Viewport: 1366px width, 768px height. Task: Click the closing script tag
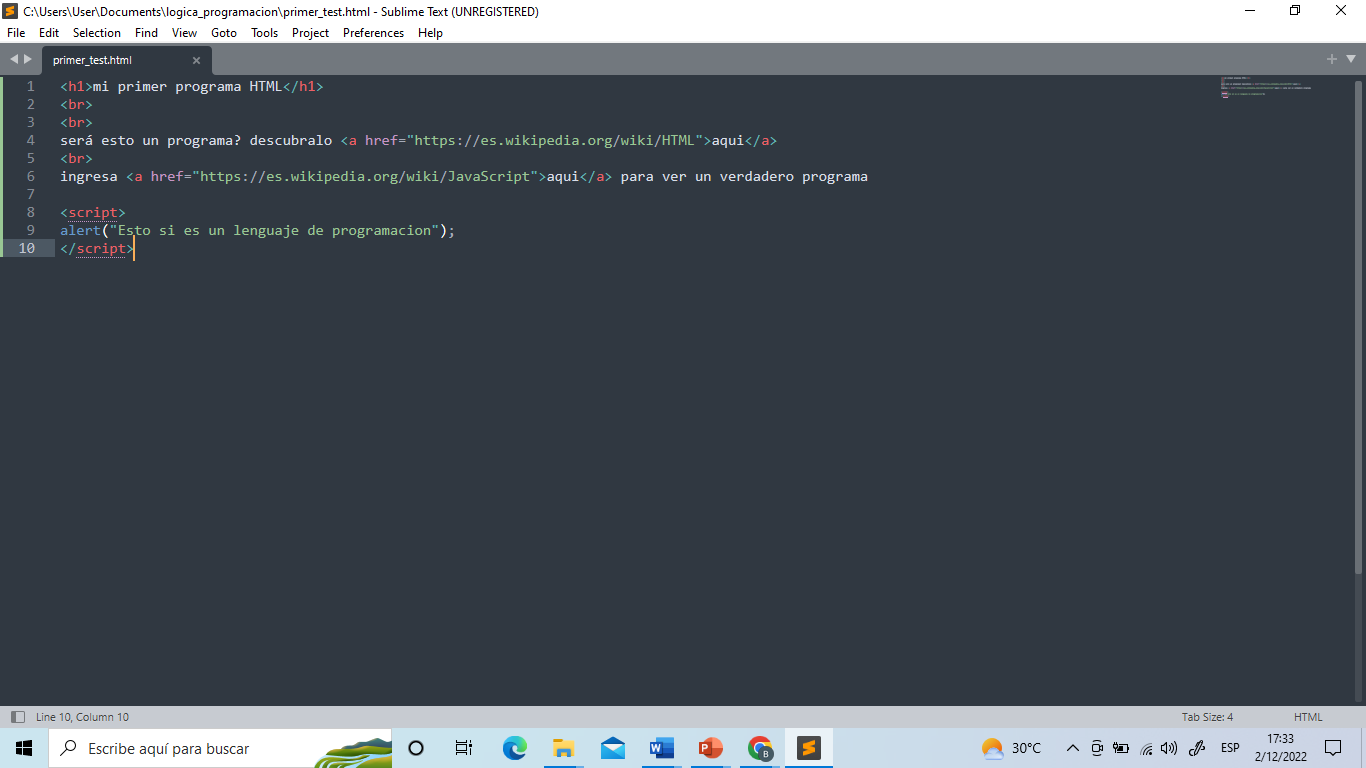point(97,248)
